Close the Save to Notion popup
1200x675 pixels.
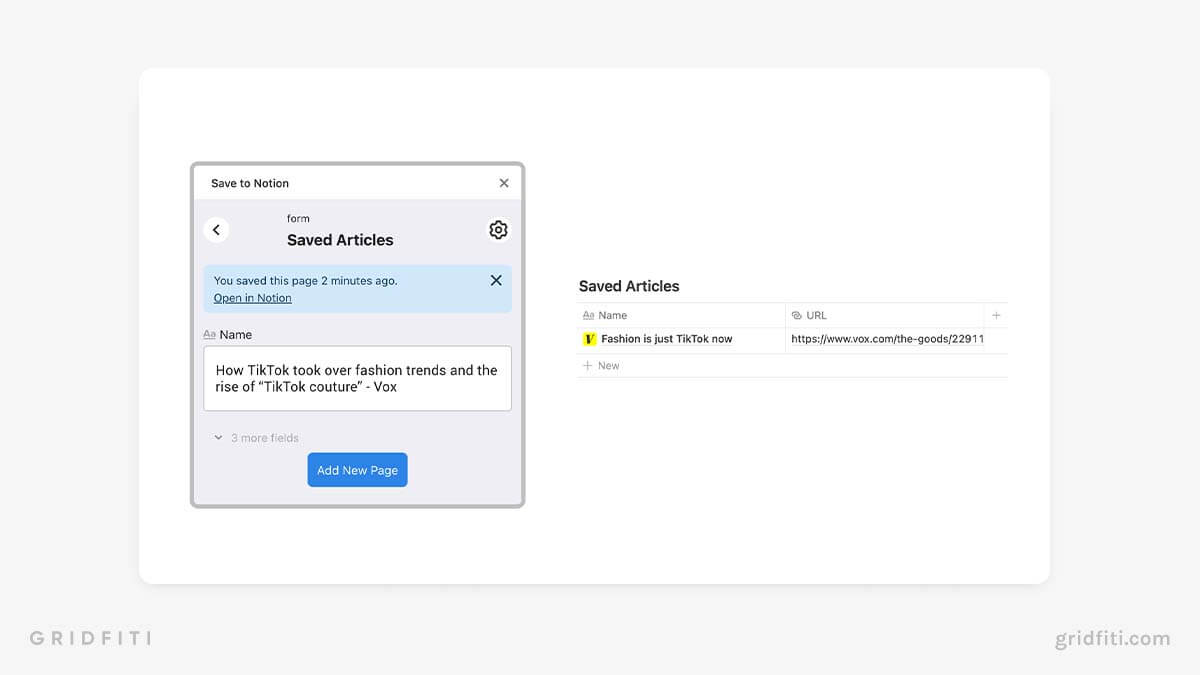(504, 183)
